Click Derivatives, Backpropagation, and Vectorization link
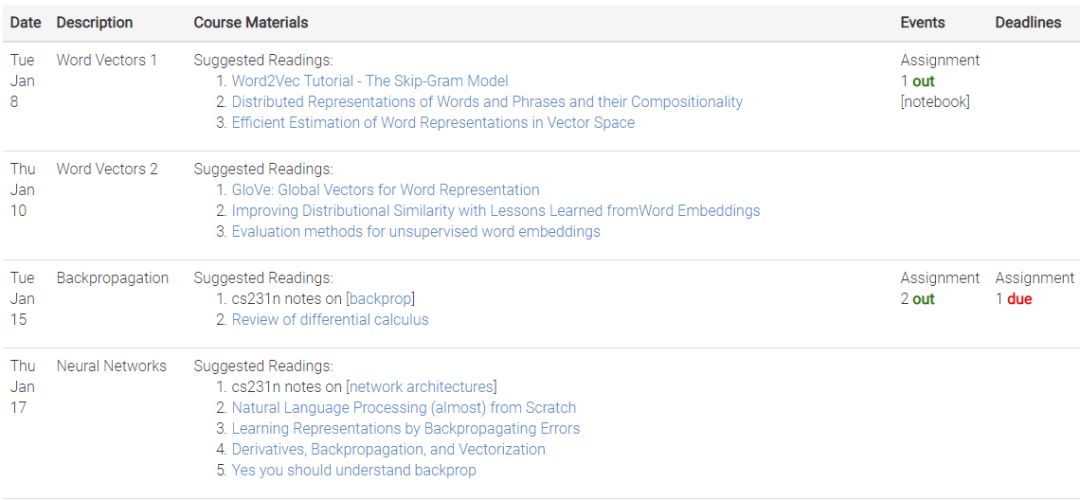Viewport: 1080px width, 500px height. (388, 450)
